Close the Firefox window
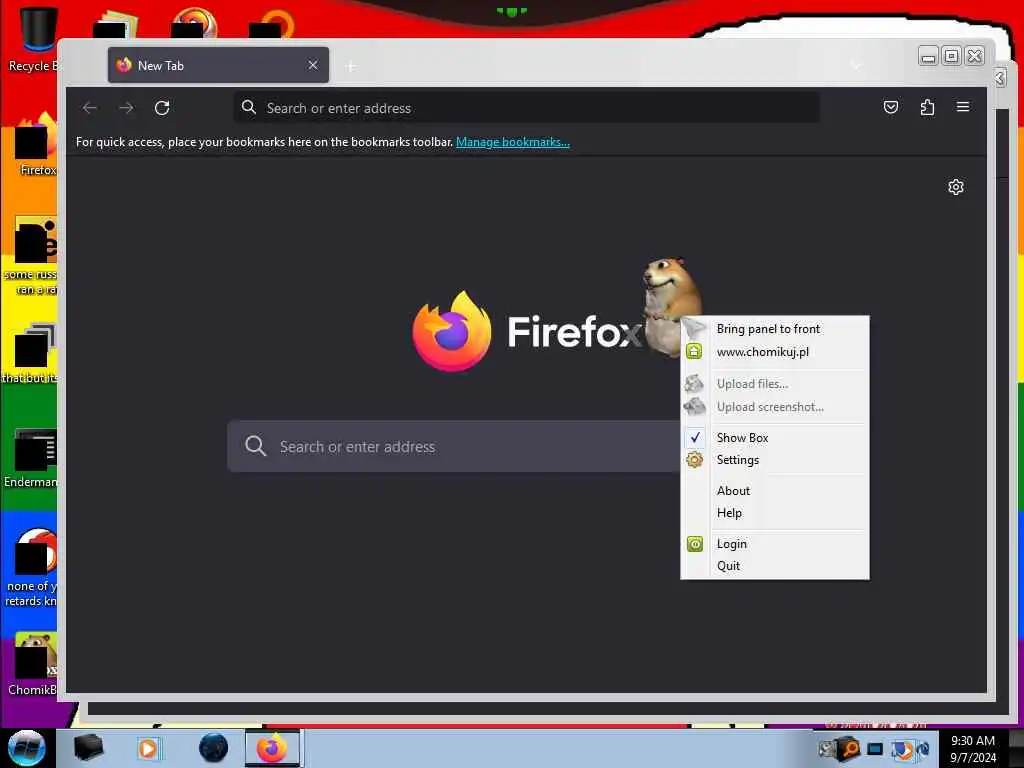Image resolution: width=1024 pixels, height=768 pixels. 975,57
